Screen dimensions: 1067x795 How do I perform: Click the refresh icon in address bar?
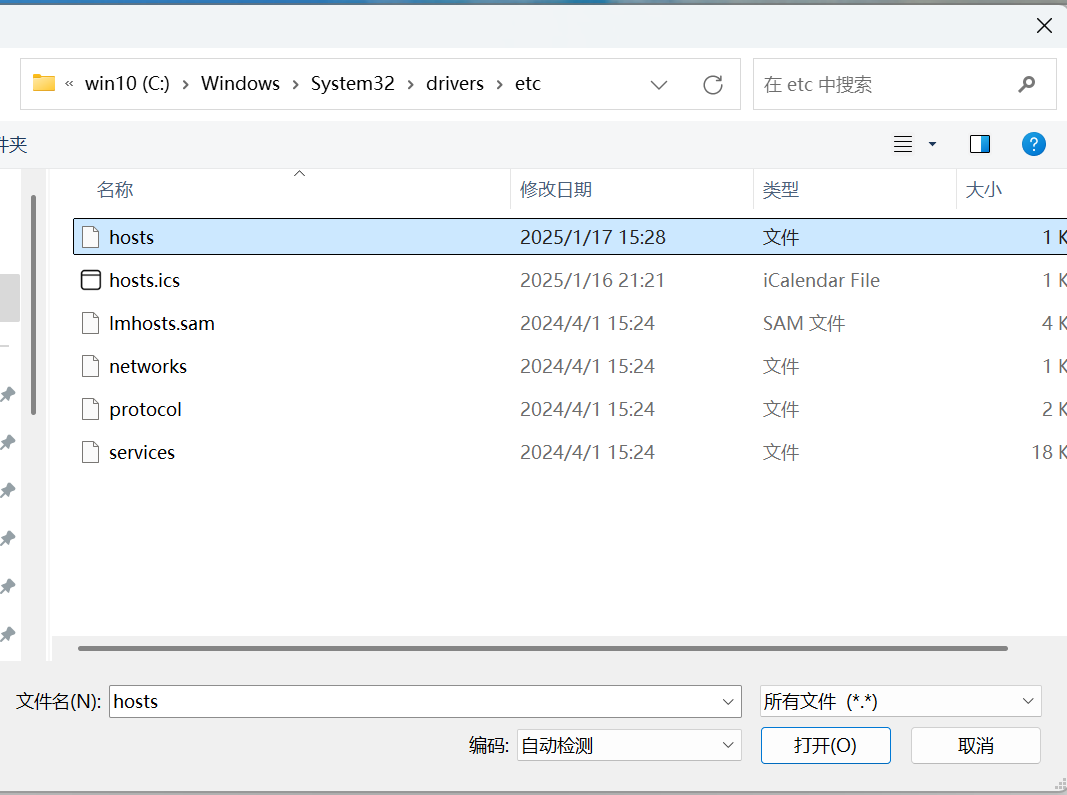coord(712,85)
